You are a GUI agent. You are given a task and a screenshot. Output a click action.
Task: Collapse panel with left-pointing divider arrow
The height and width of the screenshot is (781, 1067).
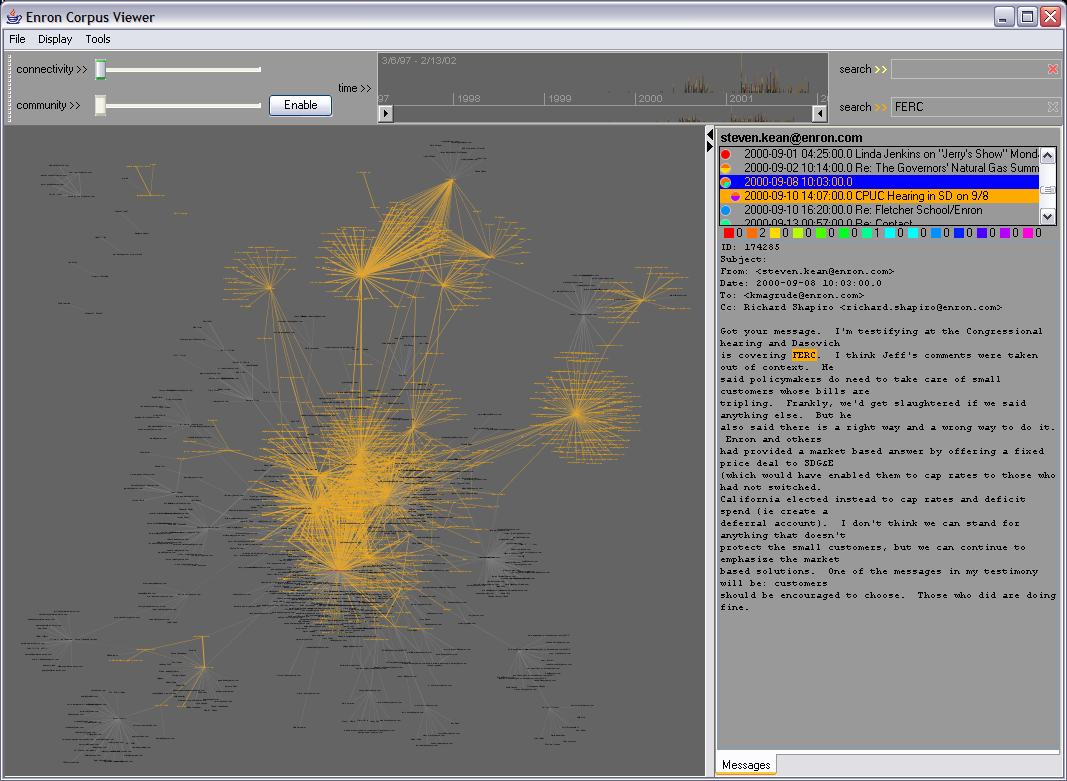(x=710, y=133)
